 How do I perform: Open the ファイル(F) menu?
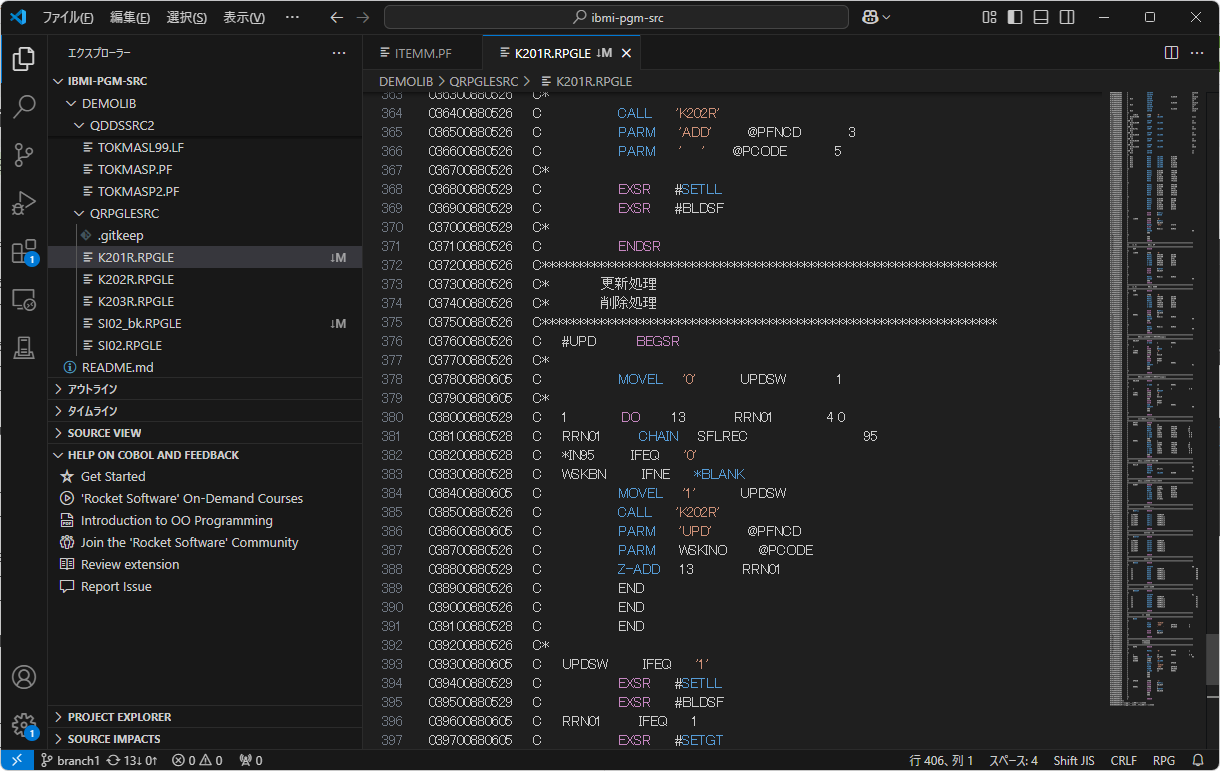pos(67,17)
